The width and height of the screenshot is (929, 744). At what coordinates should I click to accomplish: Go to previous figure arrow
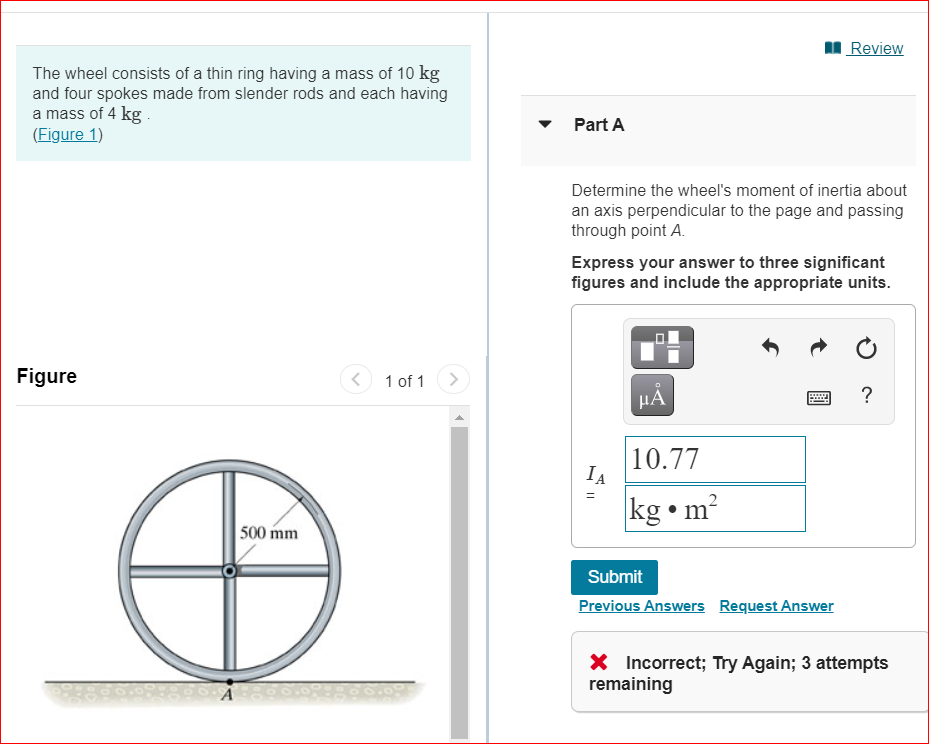[x=355, y=379]
